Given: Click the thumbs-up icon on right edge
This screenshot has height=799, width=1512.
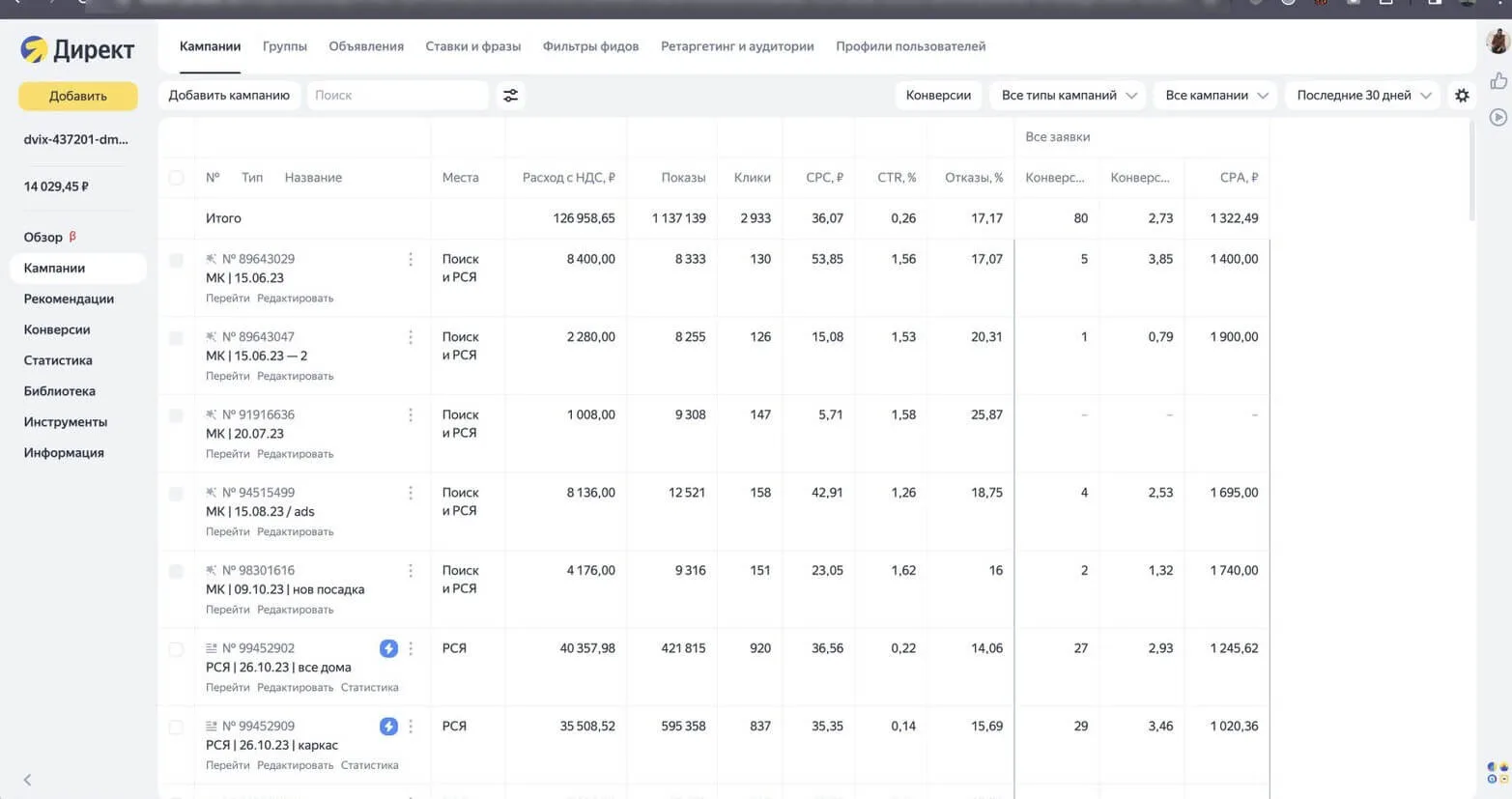Looking at the screenshot, I should click(x=1498, y=81).
